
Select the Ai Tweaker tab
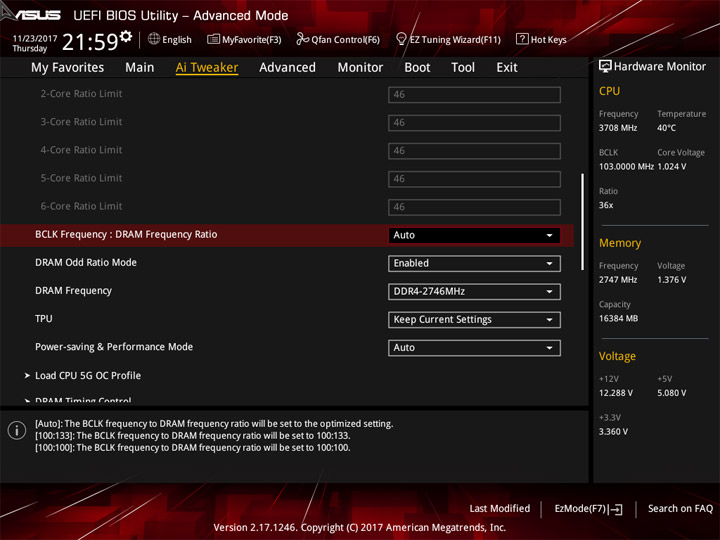tap(207, 68)
